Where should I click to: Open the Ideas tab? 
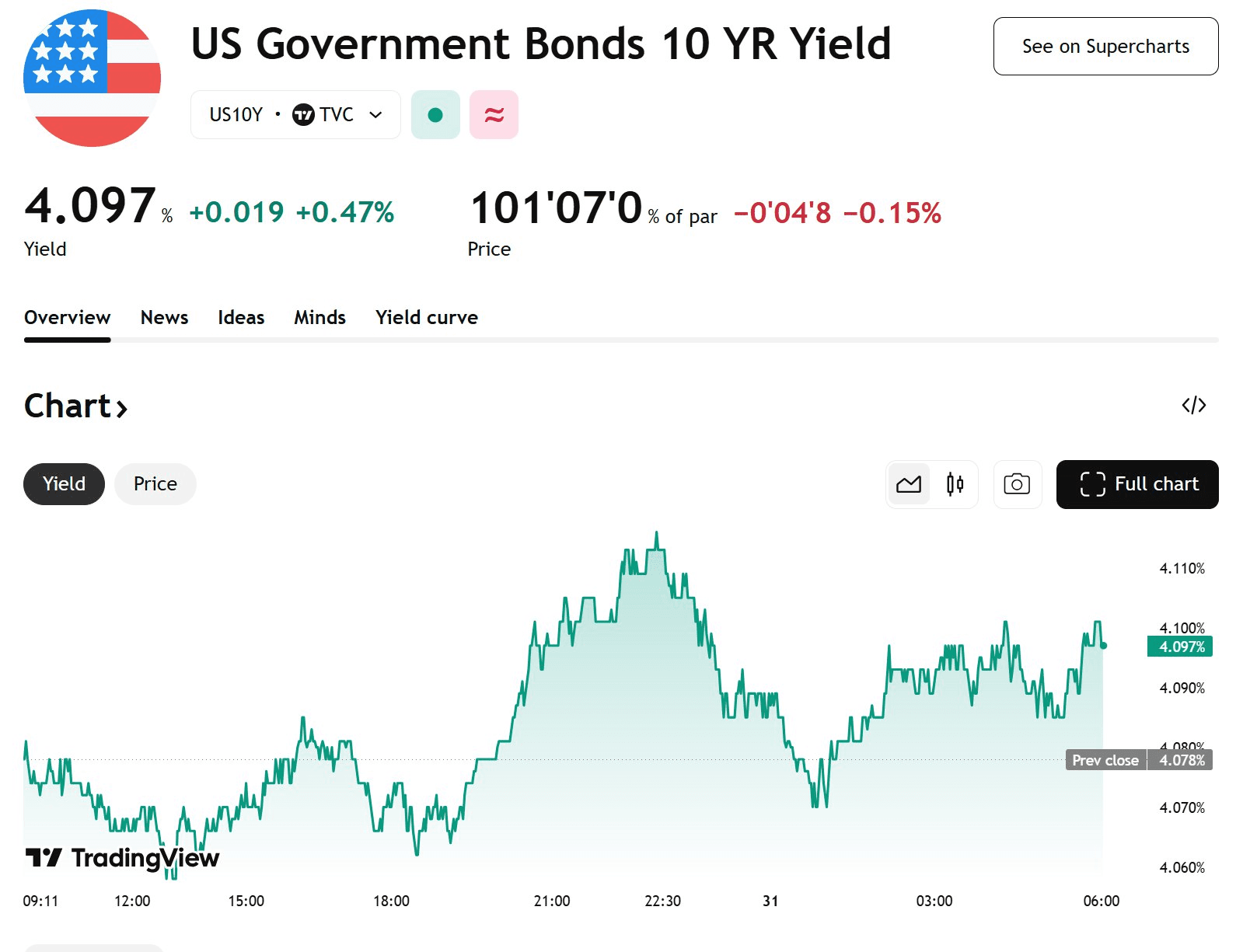241,317
